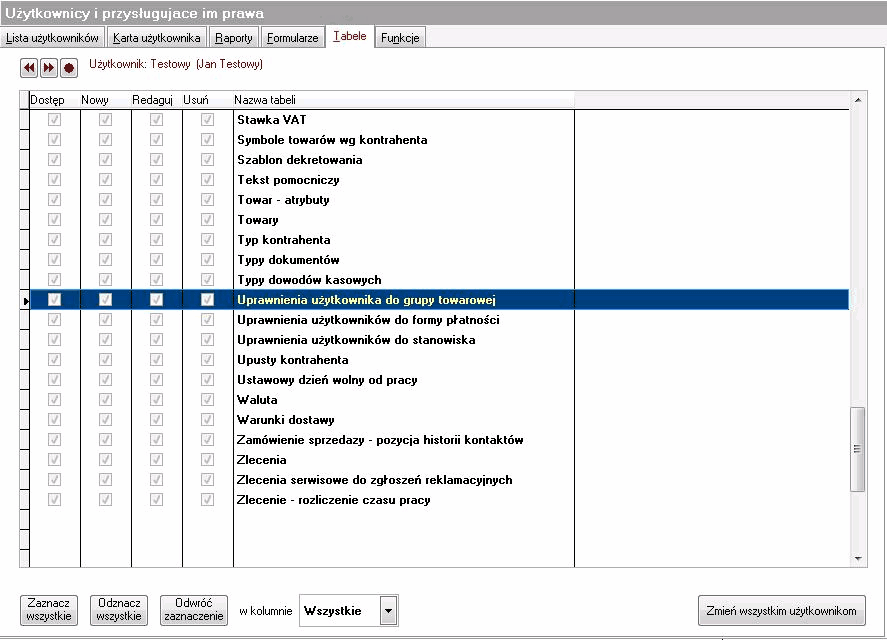Screen dimensions: 887x640
Task: Click Zaznacz wszystkie button
Action: [x=49, y=610]
